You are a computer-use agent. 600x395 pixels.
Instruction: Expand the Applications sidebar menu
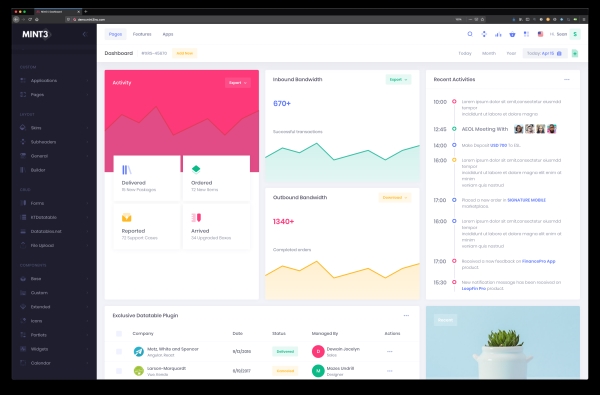click(x=54, y=81)
